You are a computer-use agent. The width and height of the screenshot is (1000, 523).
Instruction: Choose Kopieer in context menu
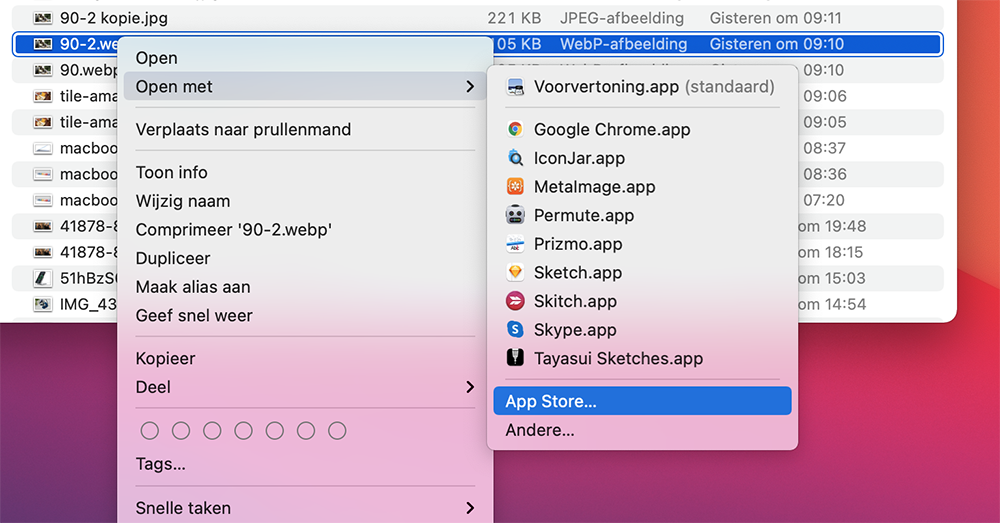pos(305,358)
